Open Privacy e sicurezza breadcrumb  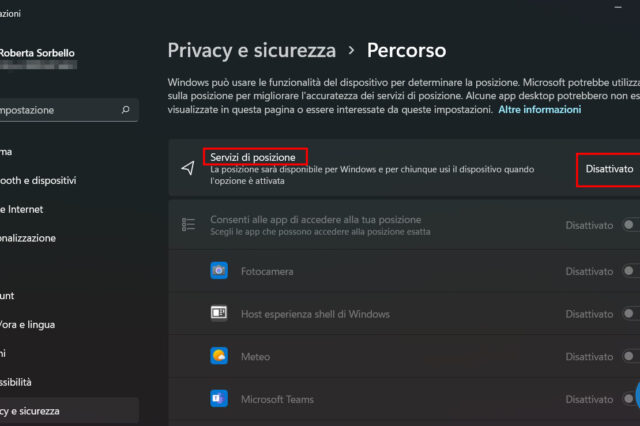tap(251, 49)
